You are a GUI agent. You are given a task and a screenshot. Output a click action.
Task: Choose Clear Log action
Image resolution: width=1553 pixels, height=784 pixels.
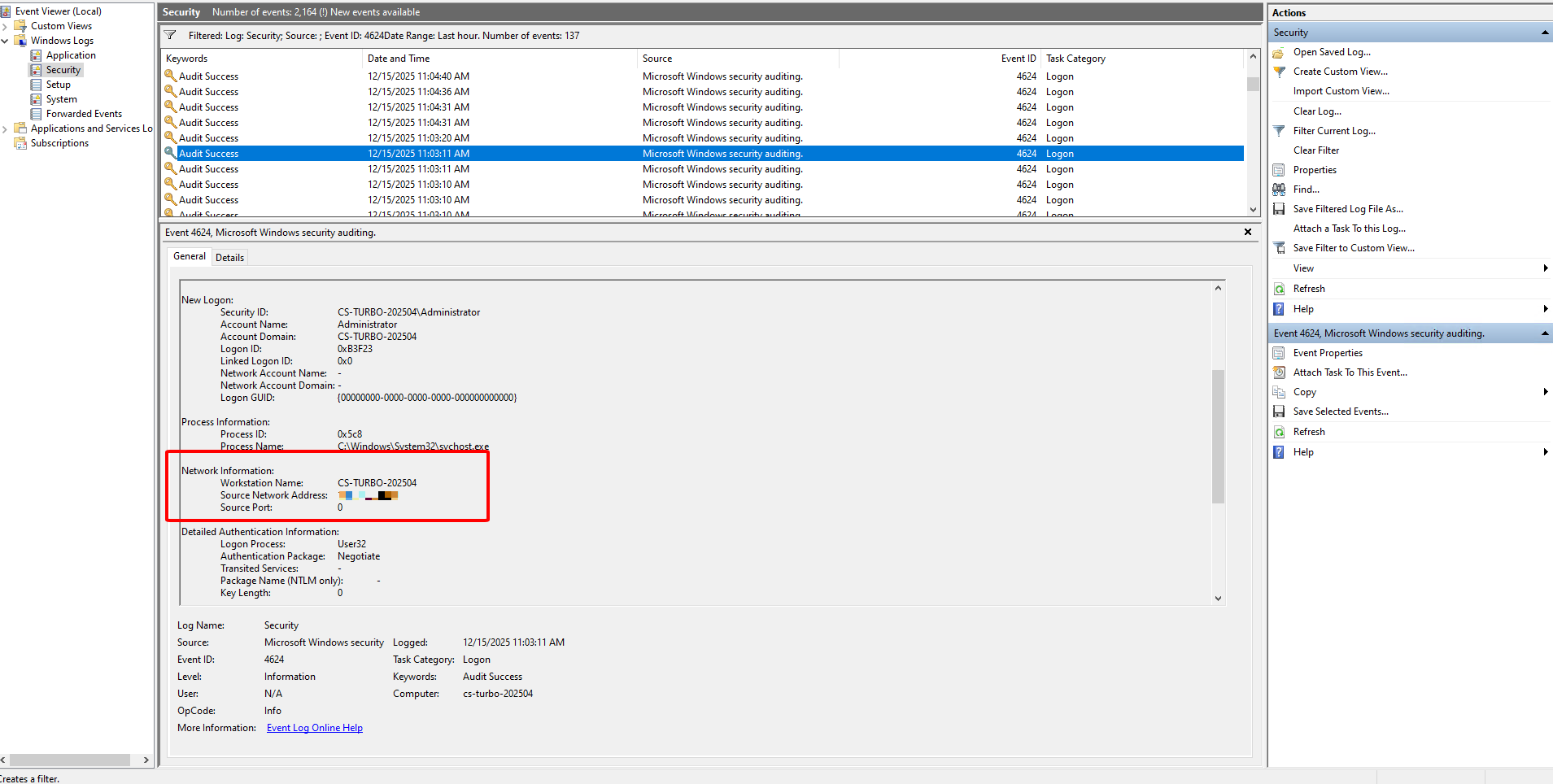click(x=1316, y=111)
